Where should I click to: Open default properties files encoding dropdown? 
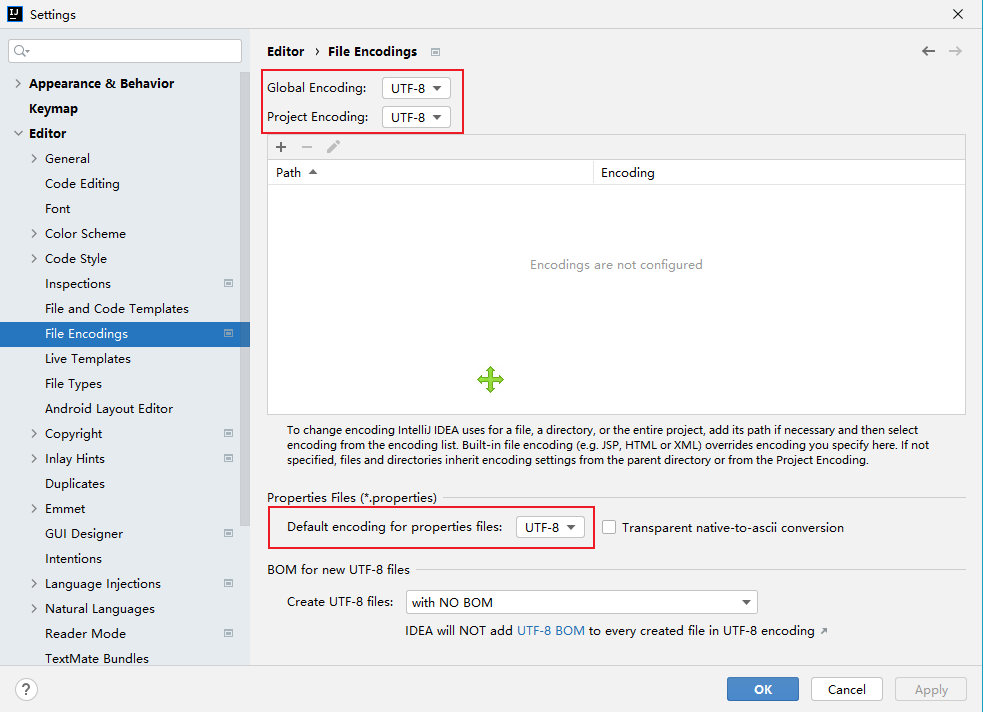click(x=550, y=527)
